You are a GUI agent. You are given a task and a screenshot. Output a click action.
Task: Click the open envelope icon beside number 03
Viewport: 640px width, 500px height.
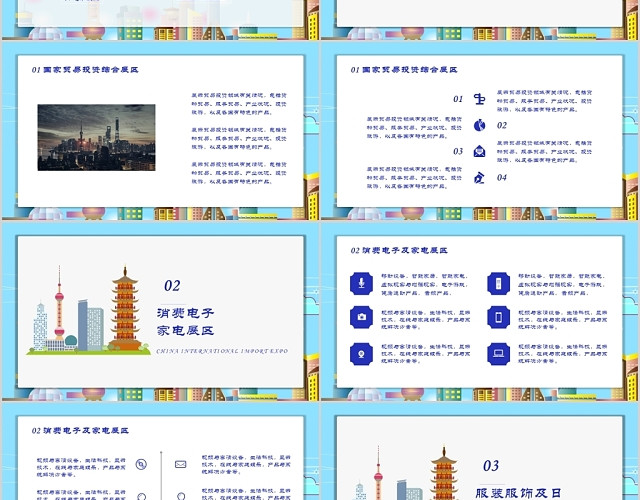point(480,151)
